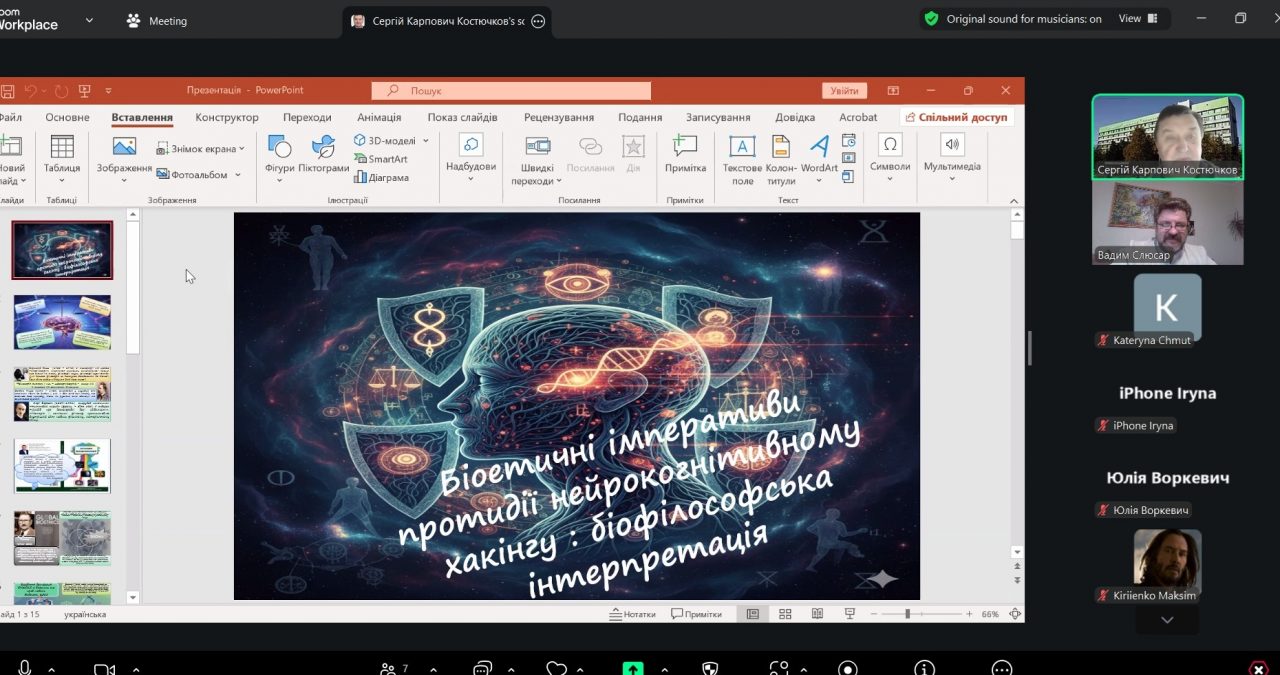The image size is (1280, 675).
Task: Click the zoom slider in status bar
Action: [907, 614]
